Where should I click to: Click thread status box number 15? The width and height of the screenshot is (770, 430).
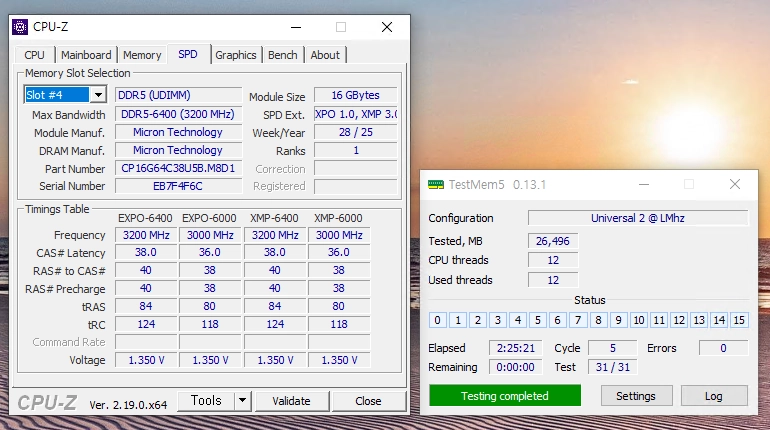[739, 320]
